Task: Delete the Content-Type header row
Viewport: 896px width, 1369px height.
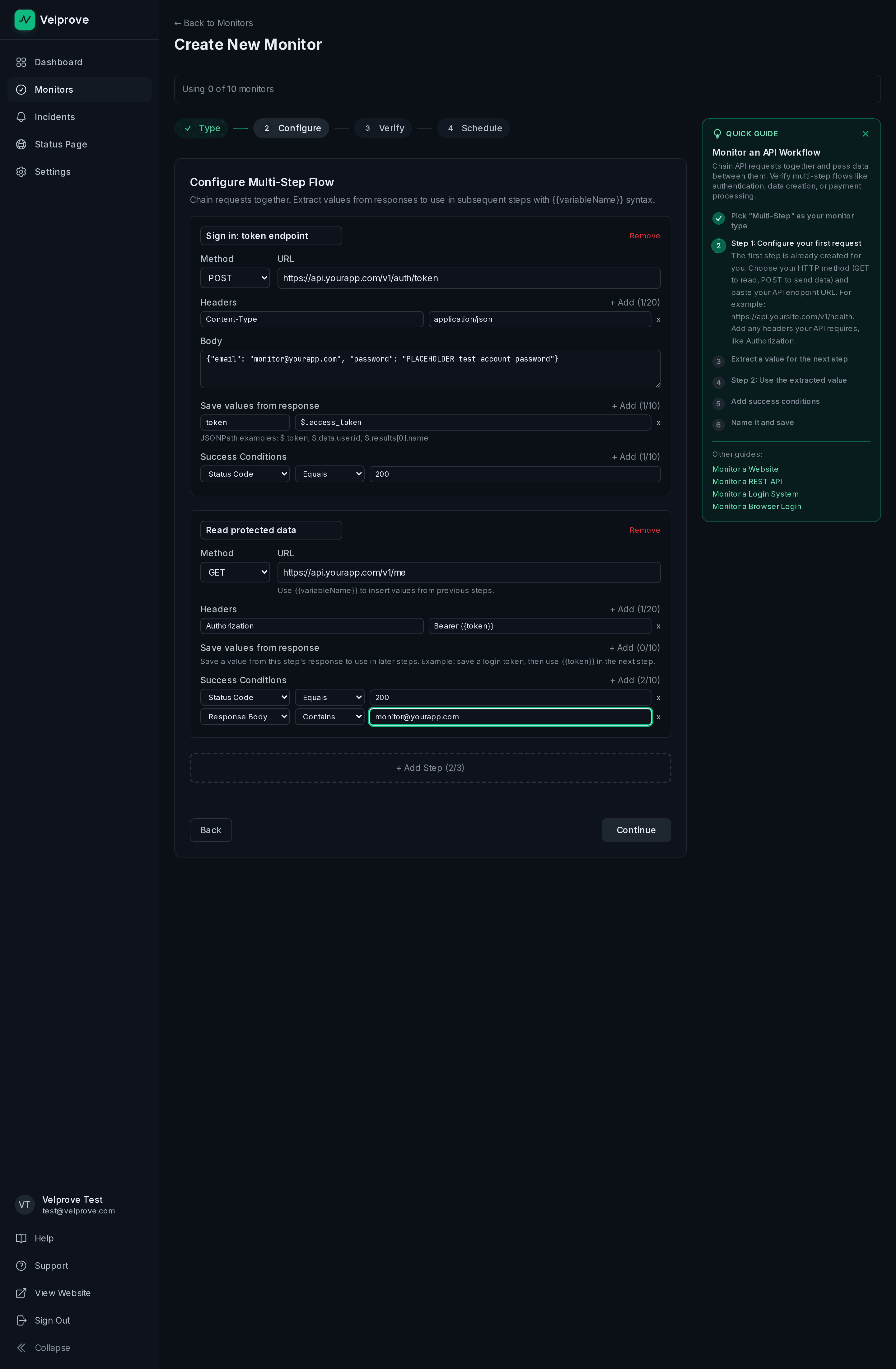Action: (x=659, y=319)
